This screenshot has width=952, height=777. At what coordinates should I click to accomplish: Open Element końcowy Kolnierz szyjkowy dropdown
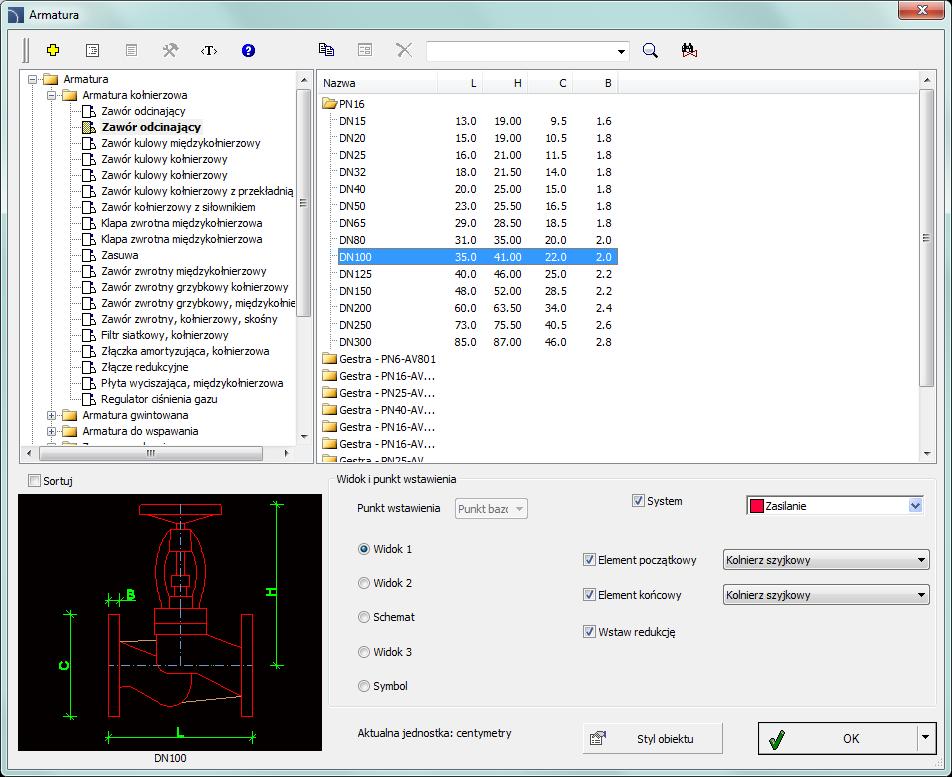coord(921,595)
